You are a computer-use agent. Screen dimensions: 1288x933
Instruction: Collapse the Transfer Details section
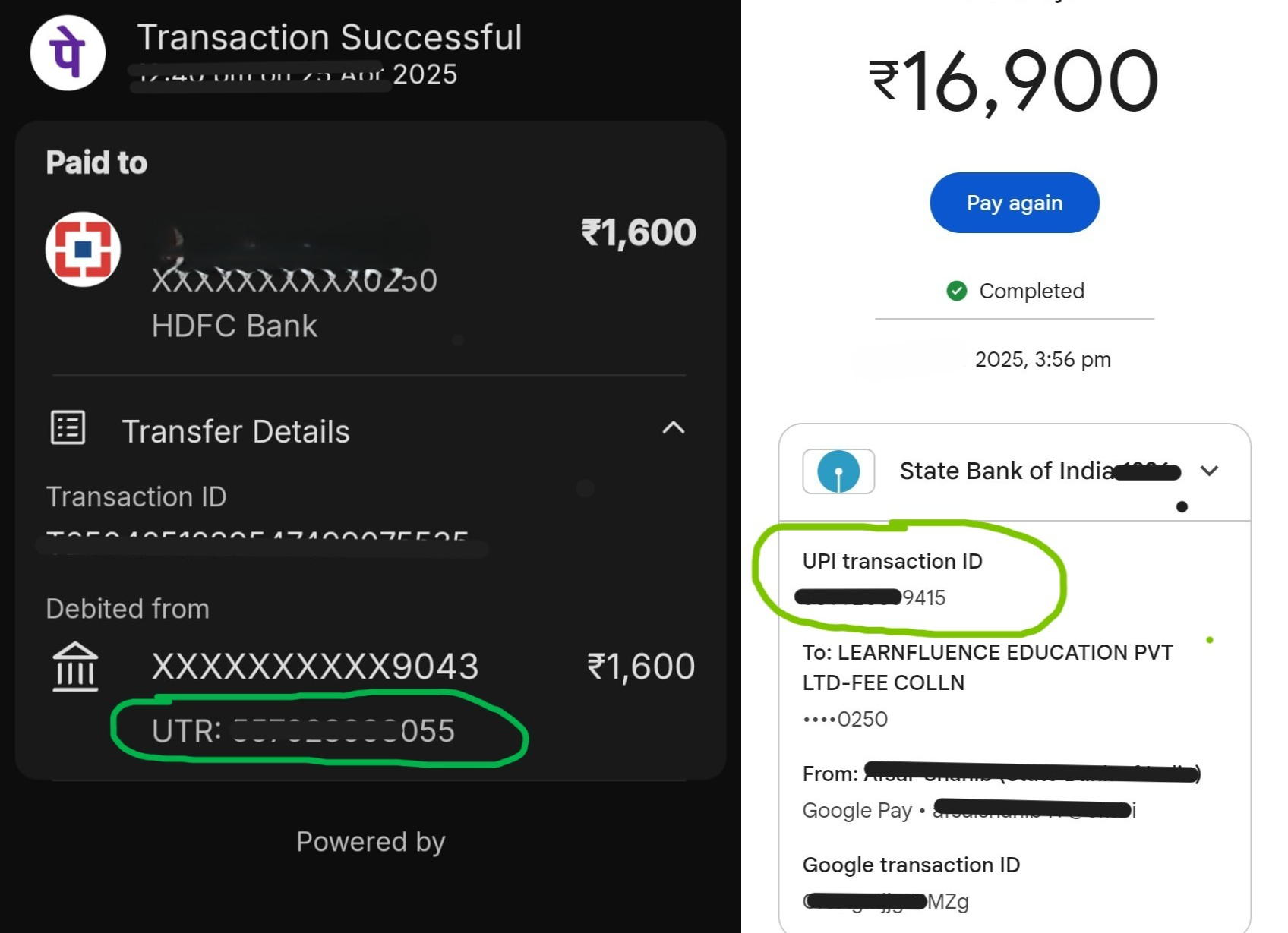click(673, 428)
